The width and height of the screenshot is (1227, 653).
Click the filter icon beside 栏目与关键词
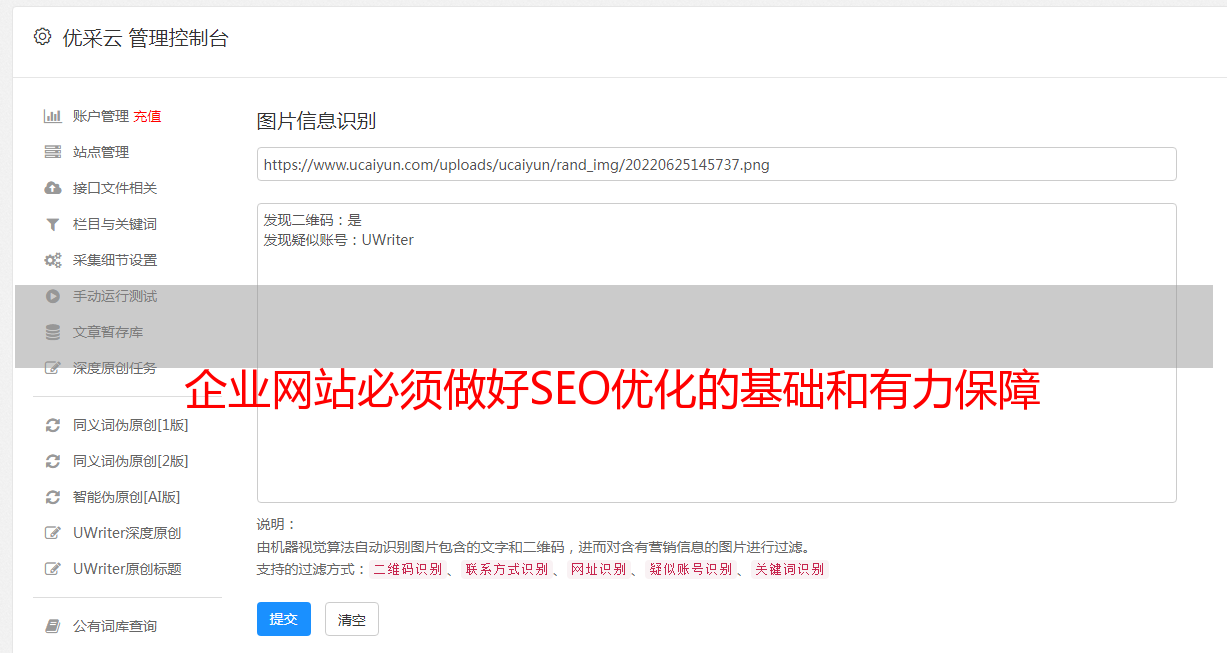(53, 224)
